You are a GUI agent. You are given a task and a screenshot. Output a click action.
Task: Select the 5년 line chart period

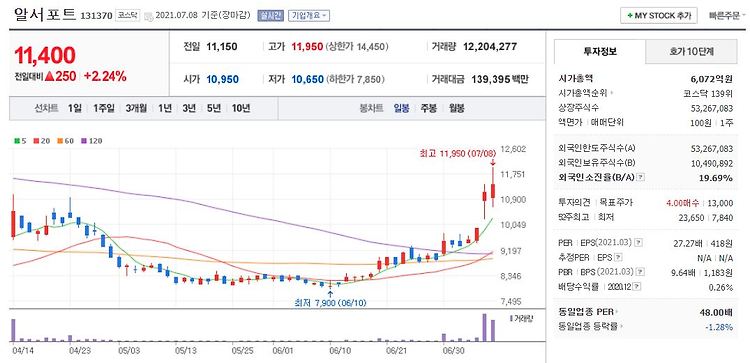pyautogui.click(x=213, y=108)
